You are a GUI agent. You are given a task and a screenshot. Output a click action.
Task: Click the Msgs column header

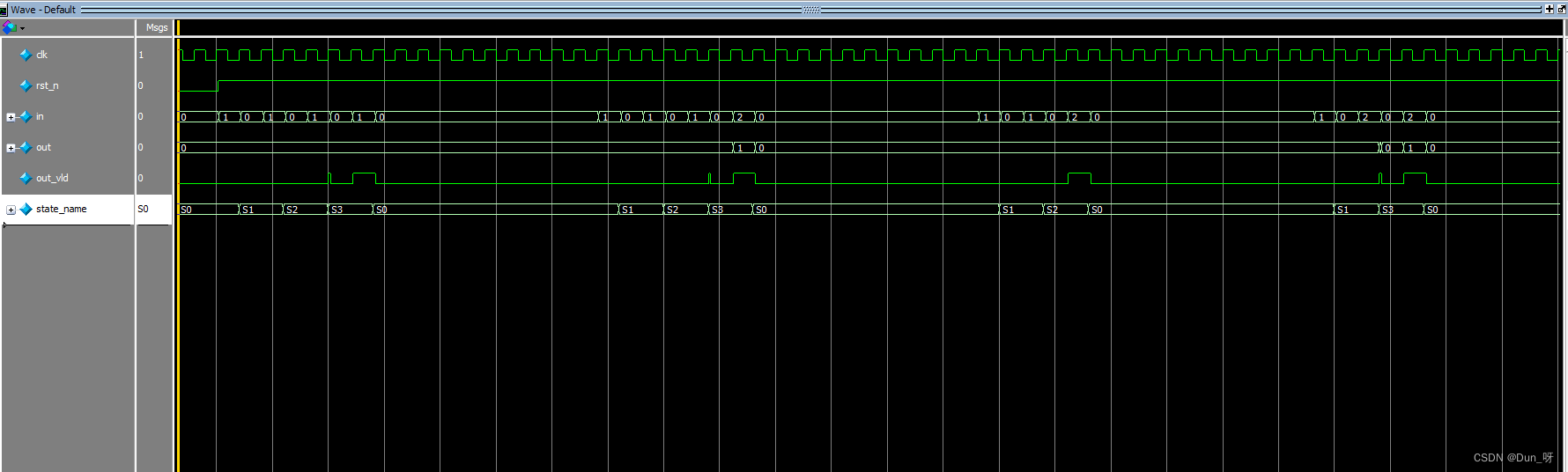pos(157,27)
